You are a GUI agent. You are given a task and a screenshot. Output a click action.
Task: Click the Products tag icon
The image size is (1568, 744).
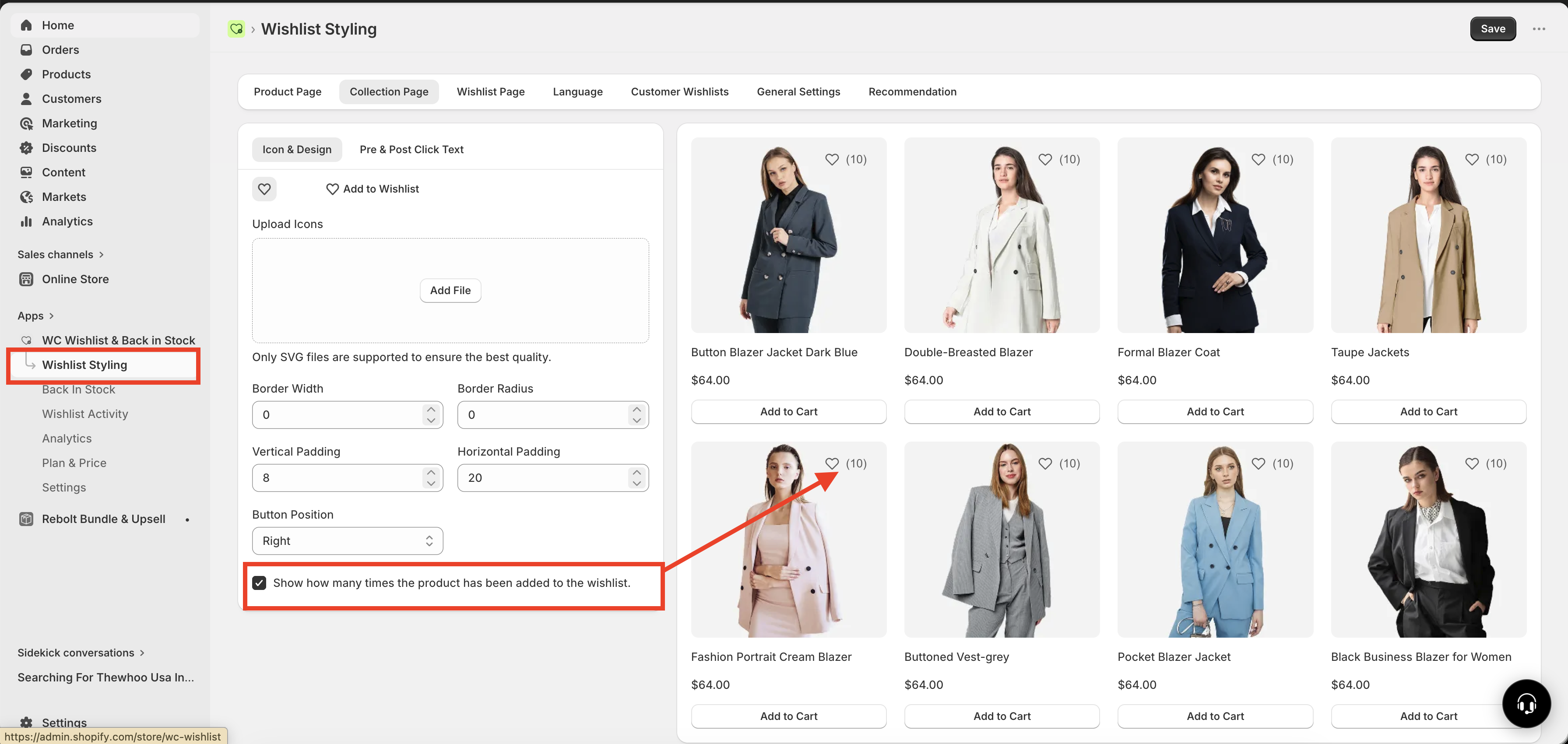[26, 74]
